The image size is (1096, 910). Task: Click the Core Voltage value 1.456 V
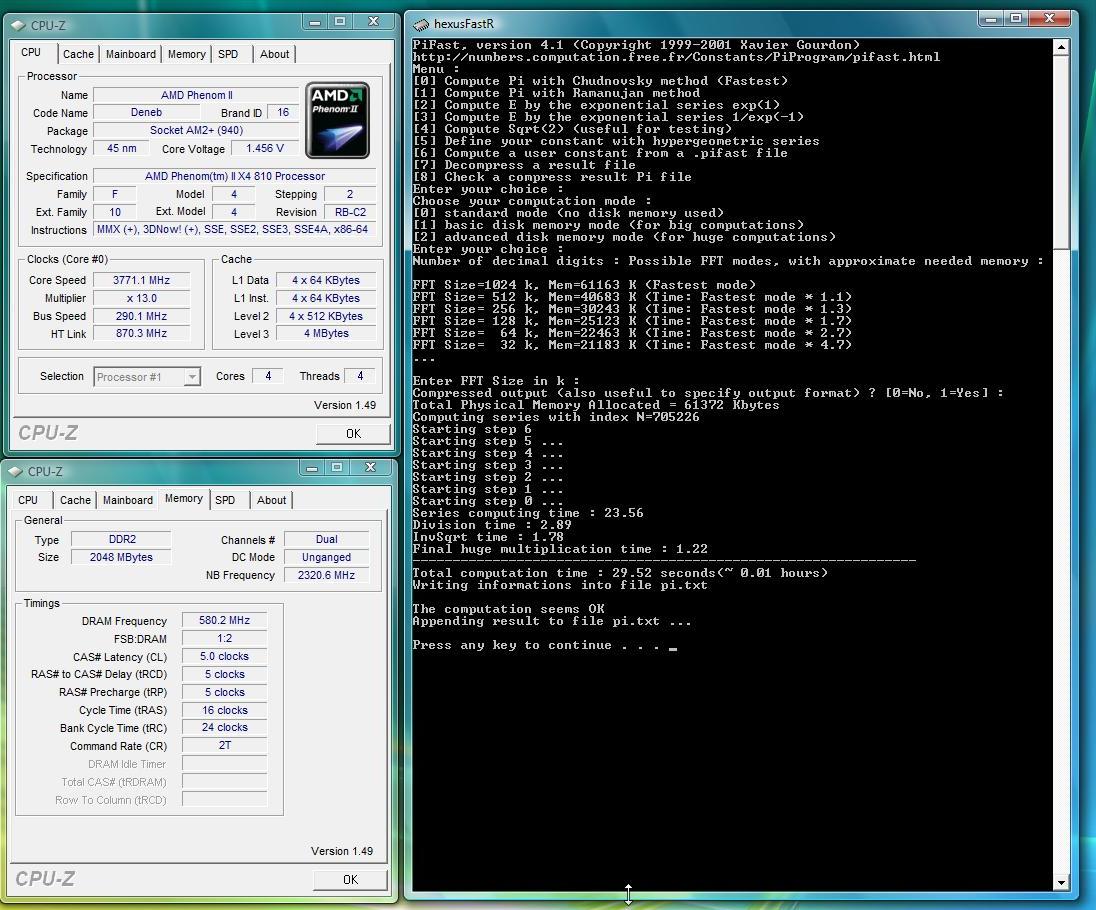click(265, 148)
